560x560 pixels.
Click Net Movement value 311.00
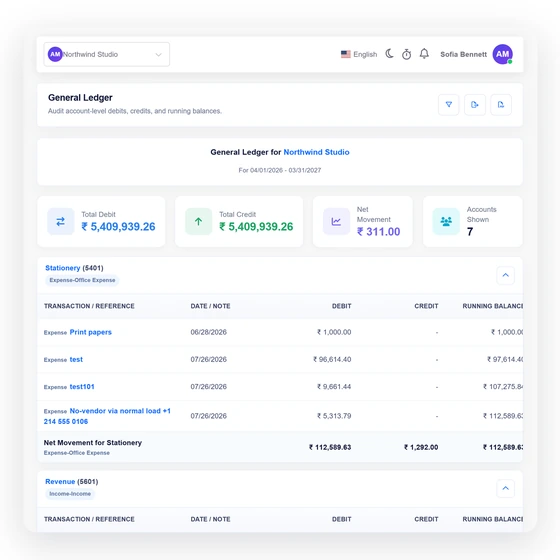379,232
